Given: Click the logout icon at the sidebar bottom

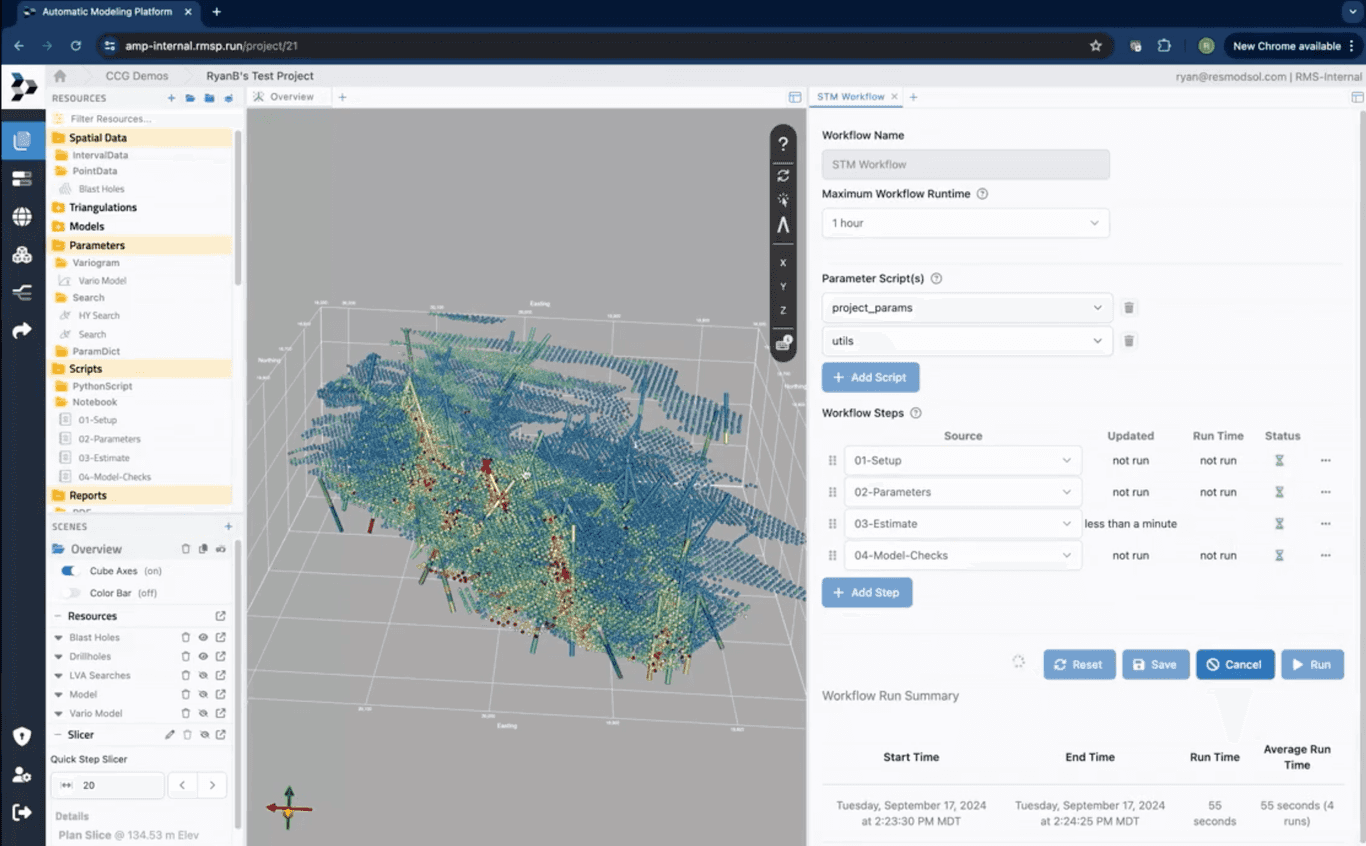Looking at the screenshot, I should (x=22, y=813).
